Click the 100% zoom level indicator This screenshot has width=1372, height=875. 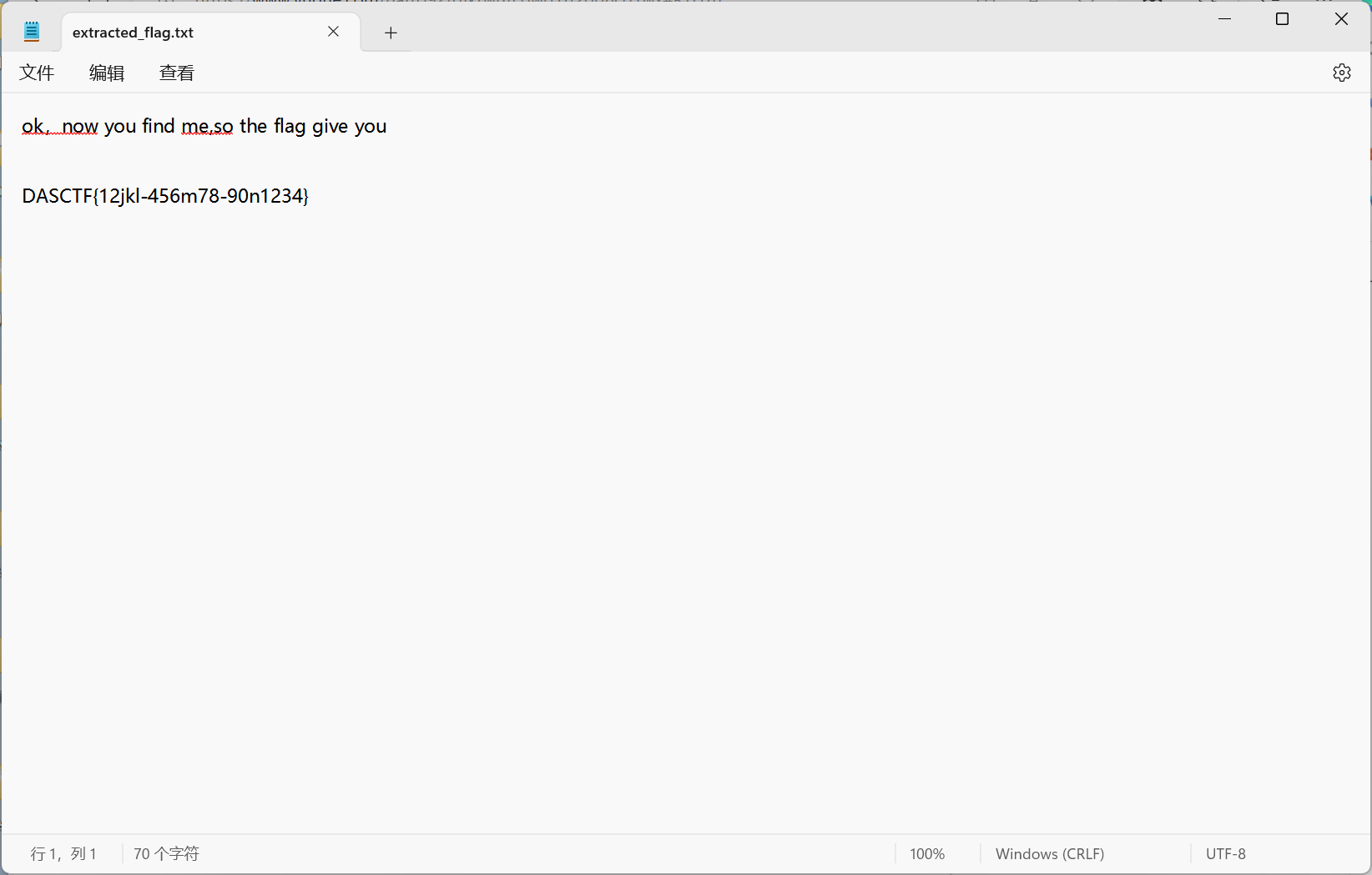(927, 853)
